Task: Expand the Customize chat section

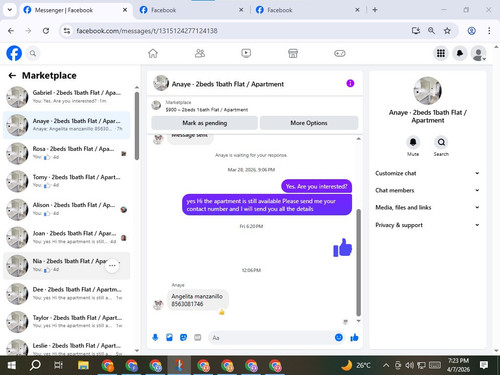Action: 427,173
